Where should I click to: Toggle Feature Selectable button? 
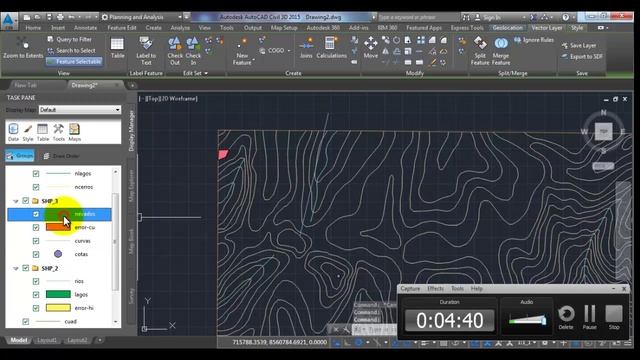pos(74,61)
